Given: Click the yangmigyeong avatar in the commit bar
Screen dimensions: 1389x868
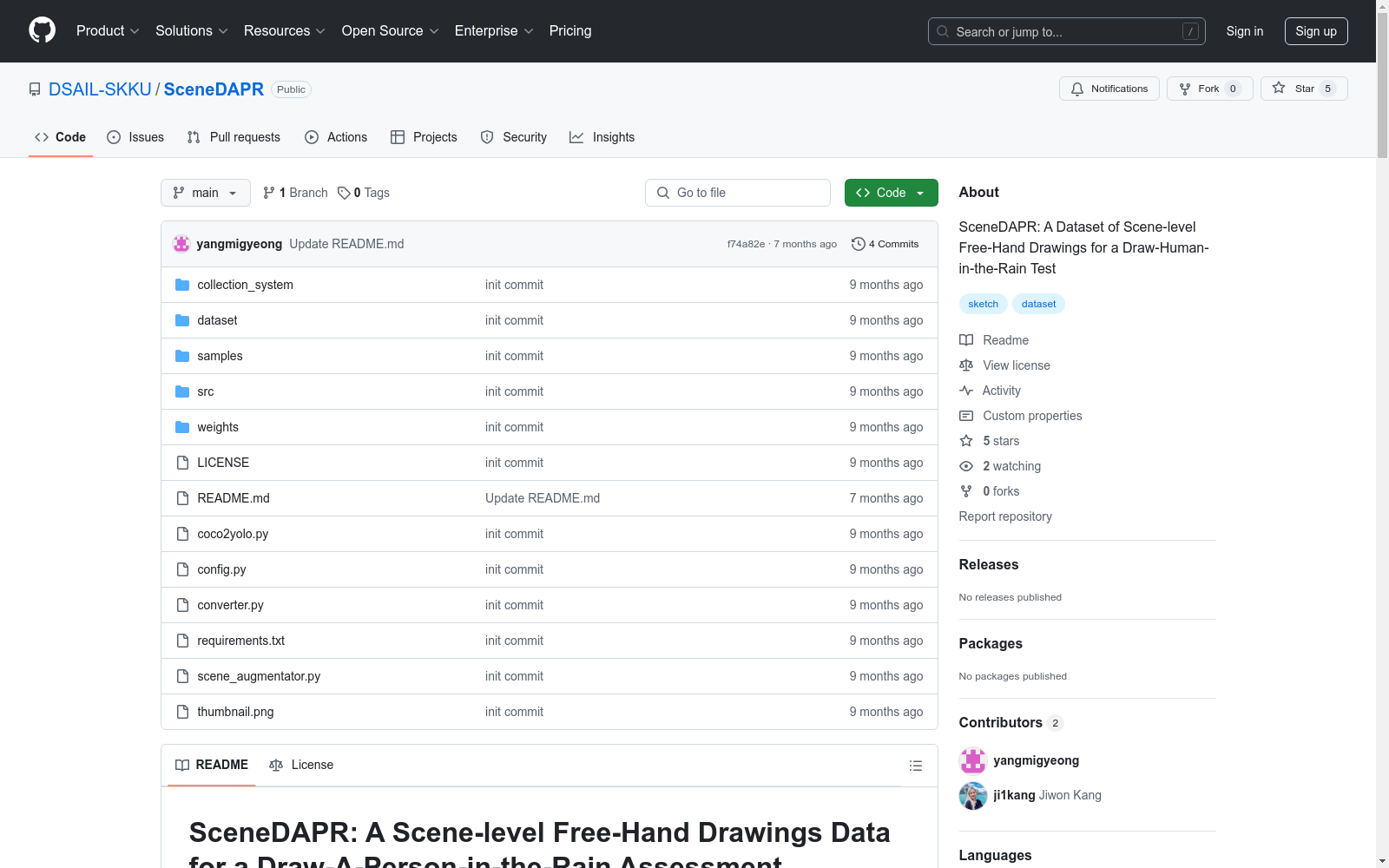Looking at the screenshot, I should coord(181,244).
